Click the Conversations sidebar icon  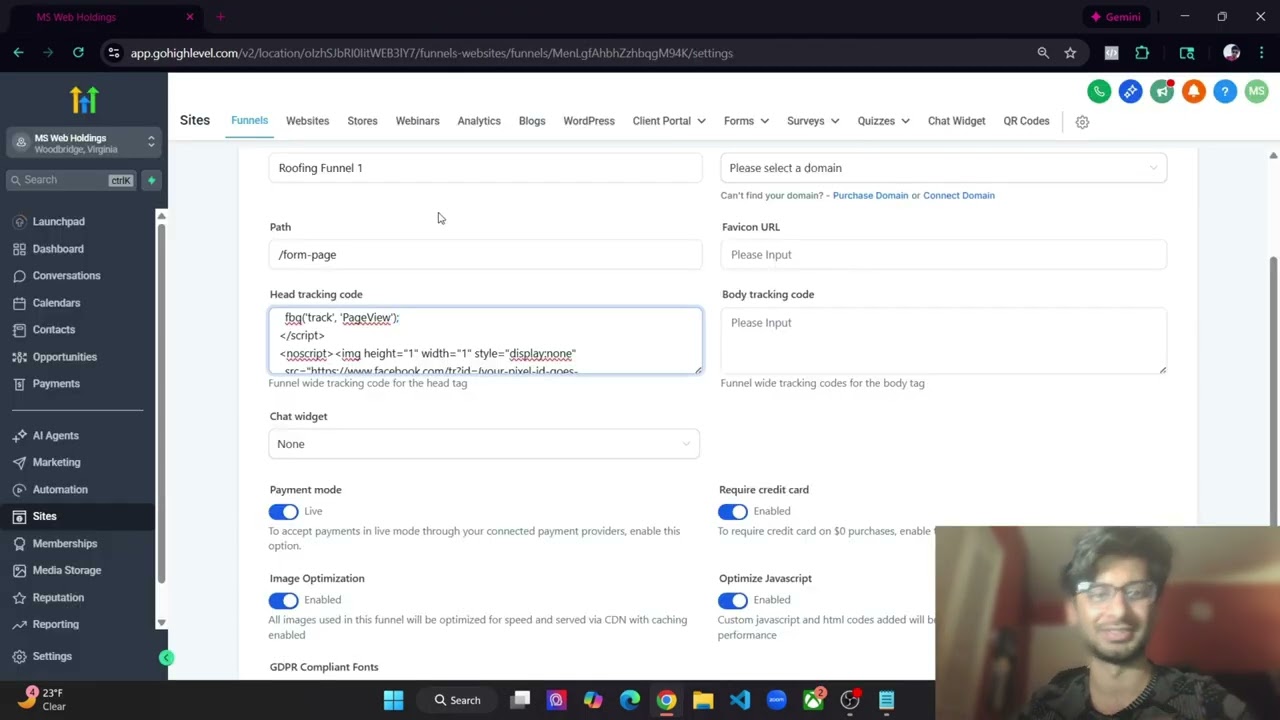click(x=20, y=276)
